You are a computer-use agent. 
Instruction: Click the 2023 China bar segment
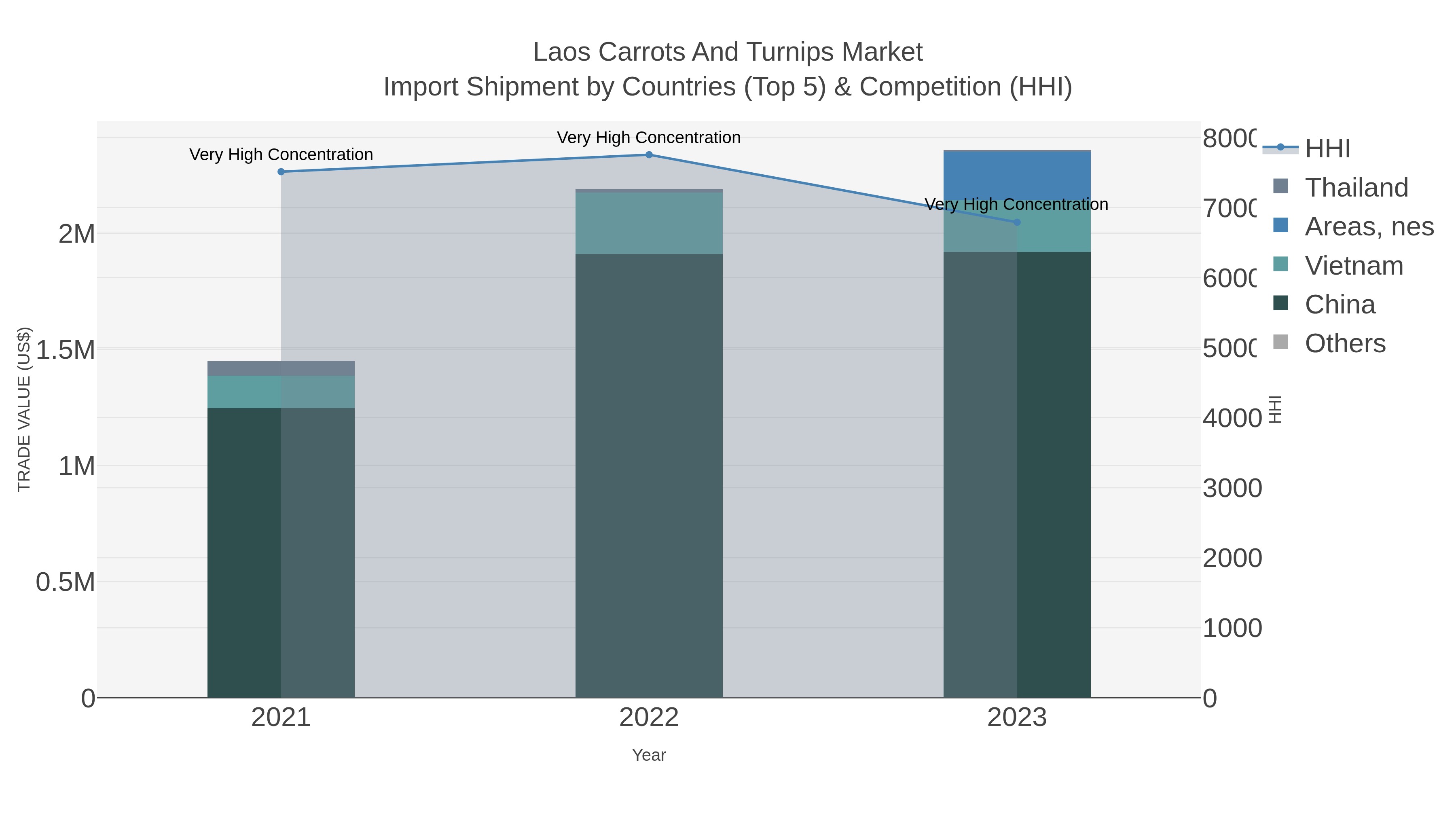click(1017, 475)
